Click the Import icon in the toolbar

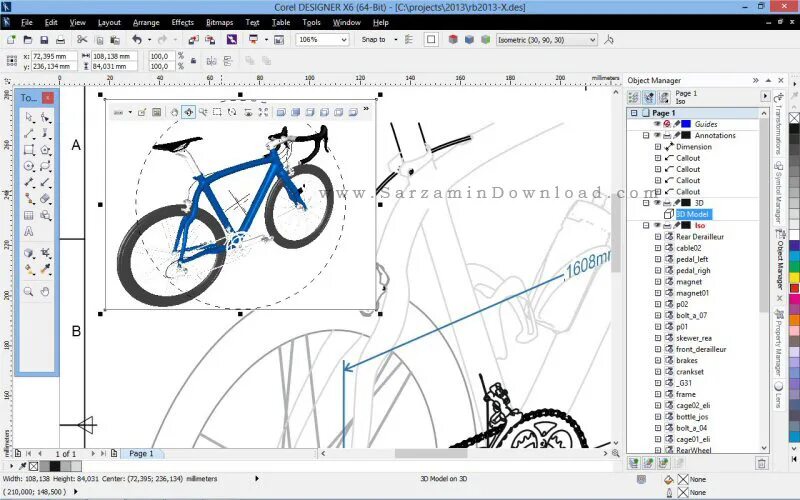coord(193,39)
